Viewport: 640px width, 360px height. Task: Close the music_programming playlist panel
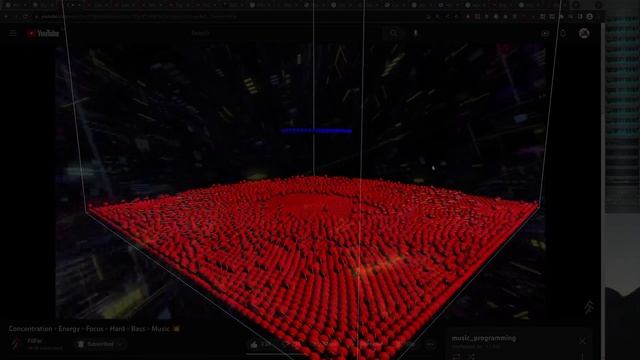(582, 341)
